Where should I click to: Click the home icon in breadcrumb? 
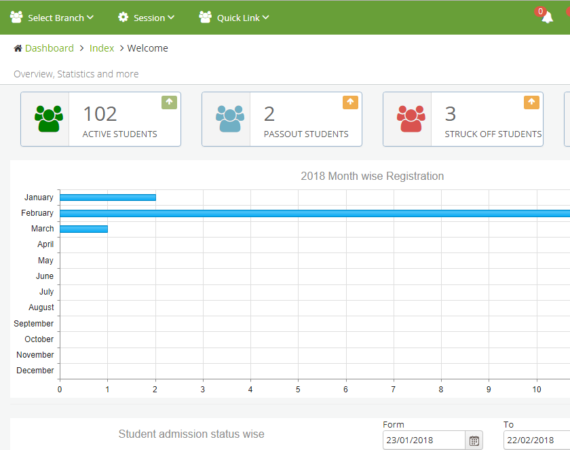pos(18,48)
